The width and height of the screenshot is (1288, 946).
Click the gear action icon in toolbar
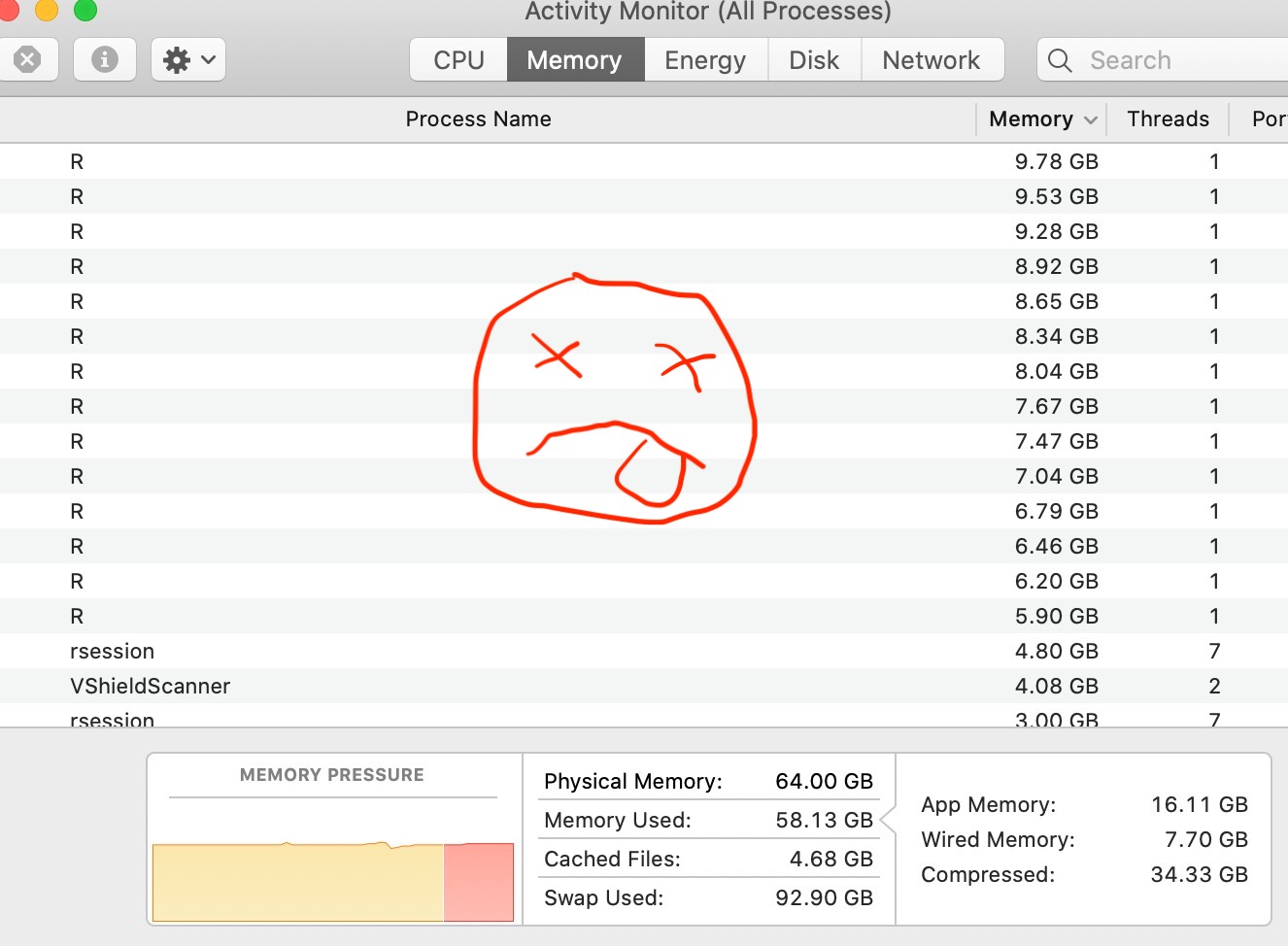point(176,59)
